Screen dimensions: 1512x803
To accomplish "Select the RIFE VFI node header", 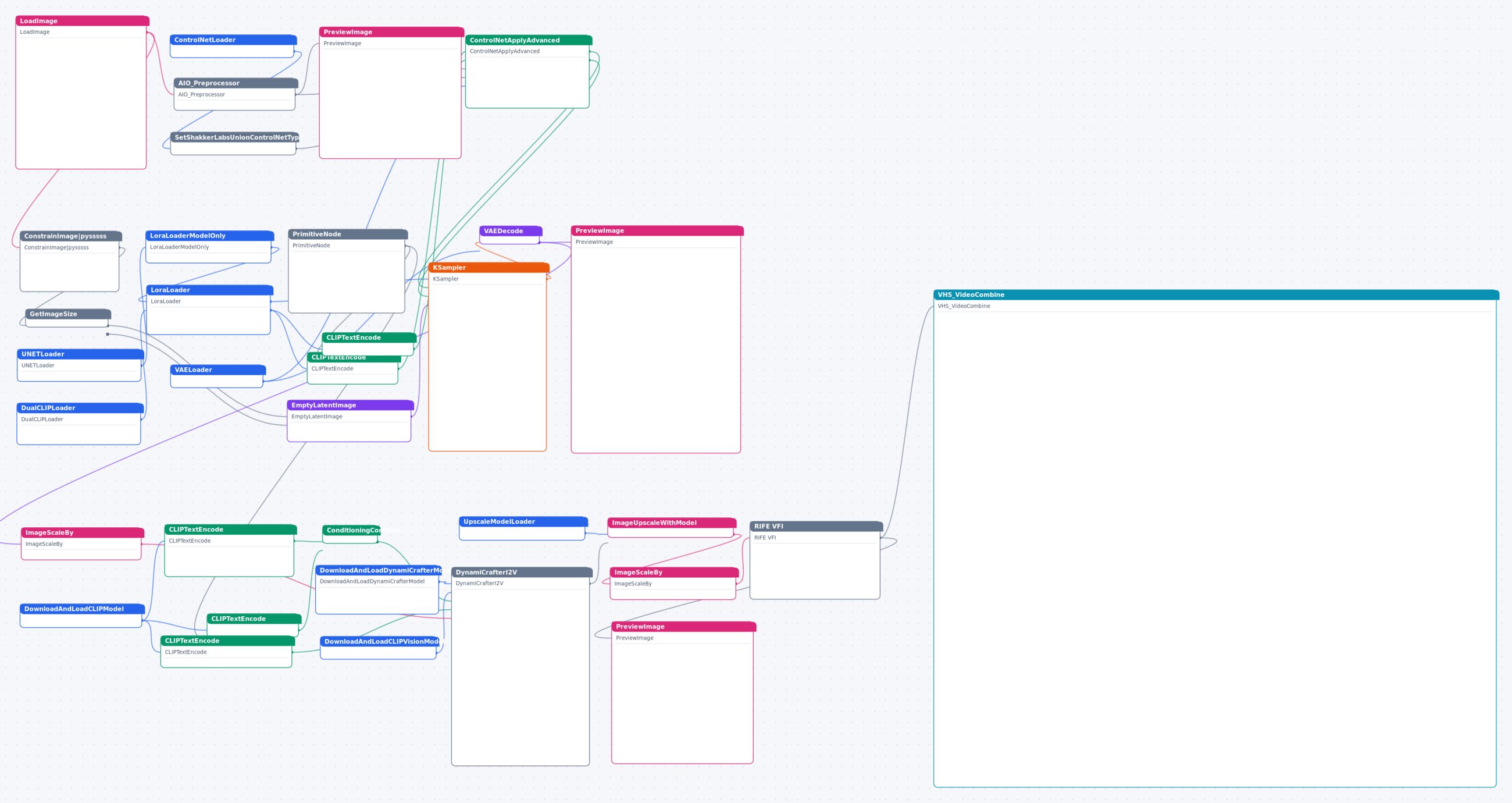I will tap(816, 527).
